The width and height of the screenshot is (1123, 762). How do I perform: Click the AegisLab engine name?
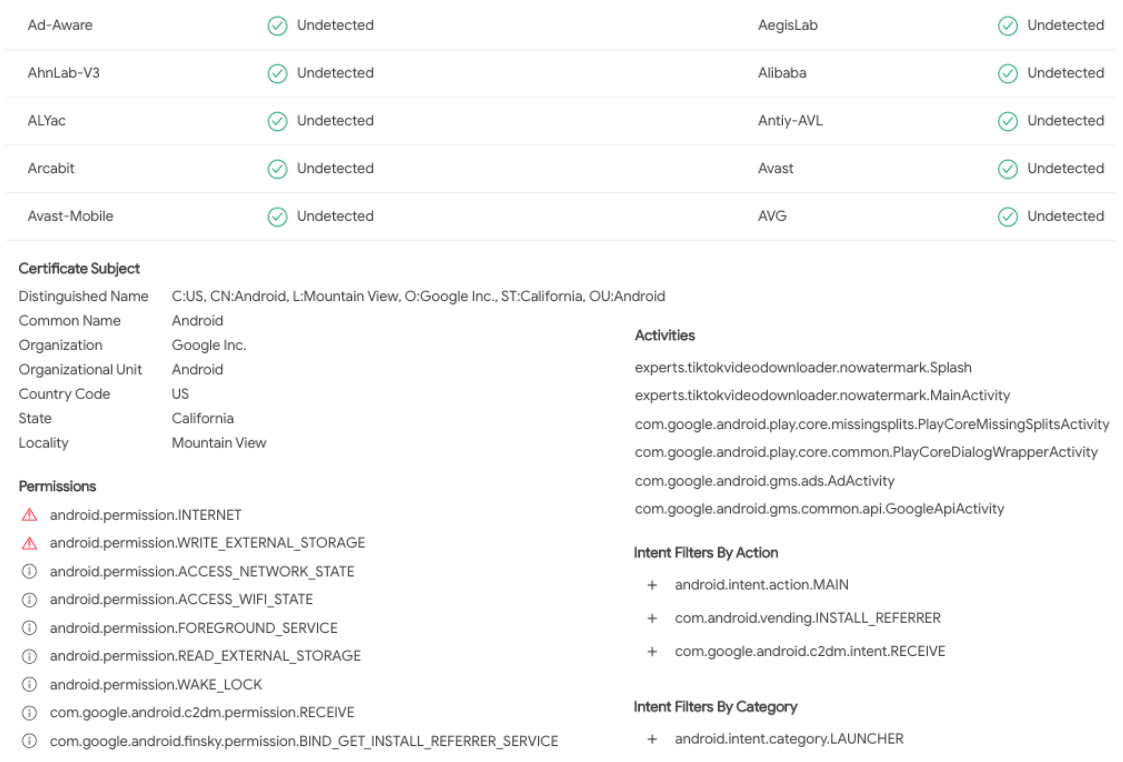click(787, 25)
